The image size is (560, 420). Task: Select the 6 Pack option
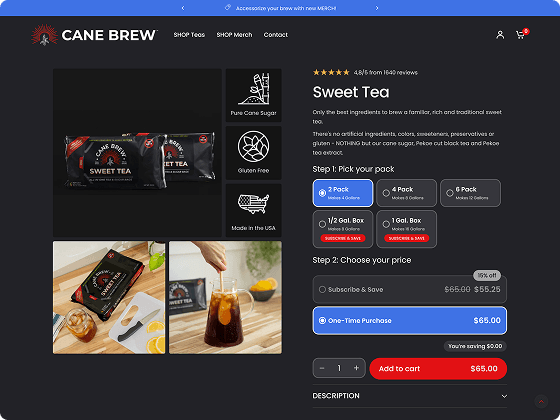coord(470,193)
